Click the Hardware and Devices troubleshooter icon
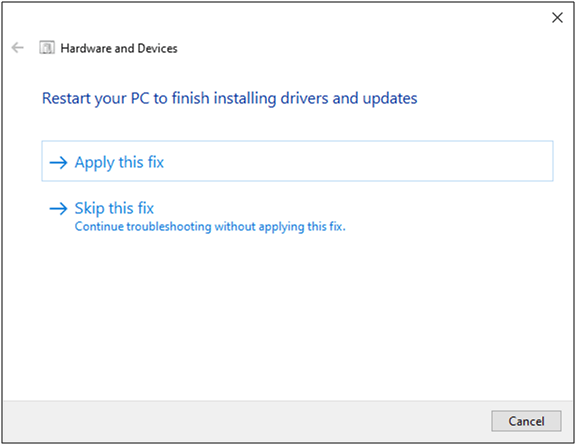The width and height of the screenshot is (577, 445). (47, 47)
